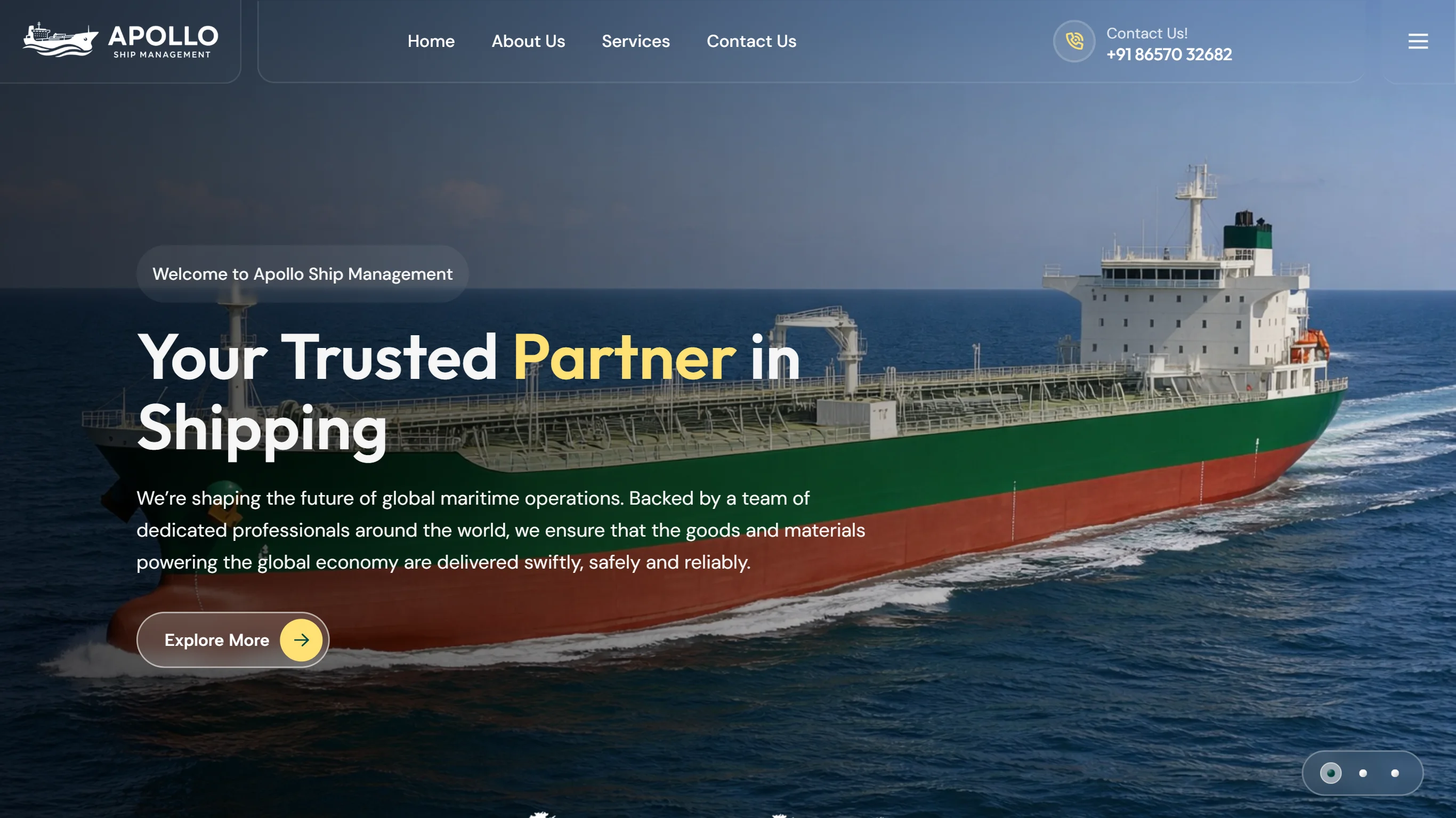Screen dimensions: 1456x818
Task: Open the hamburger menu icon
Action: point(1418,41)
